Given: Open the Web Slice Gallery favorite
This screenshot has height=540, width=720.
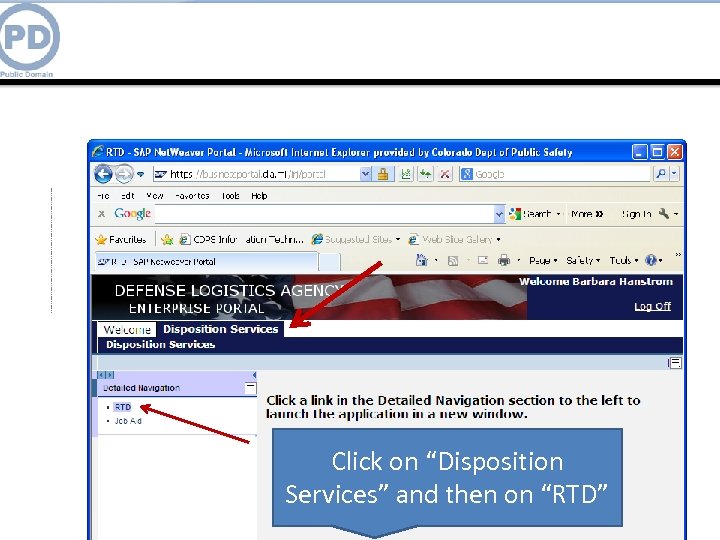Looking at the screenshot, I should coord(455,239).
